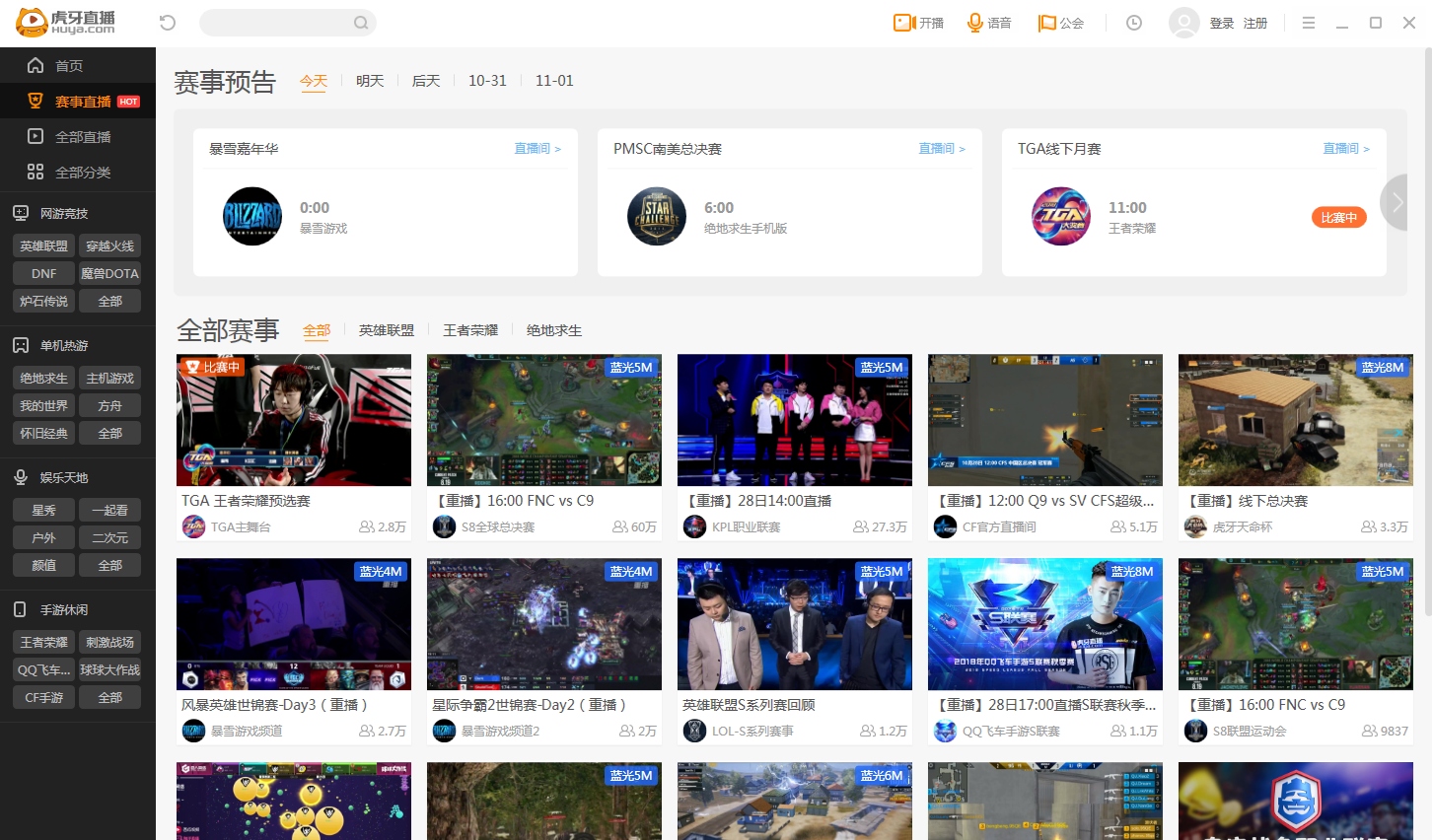Select 主机游戏 in sidebar categories
The width and height of the screenshot is (1432, 840).
point(110,378)
